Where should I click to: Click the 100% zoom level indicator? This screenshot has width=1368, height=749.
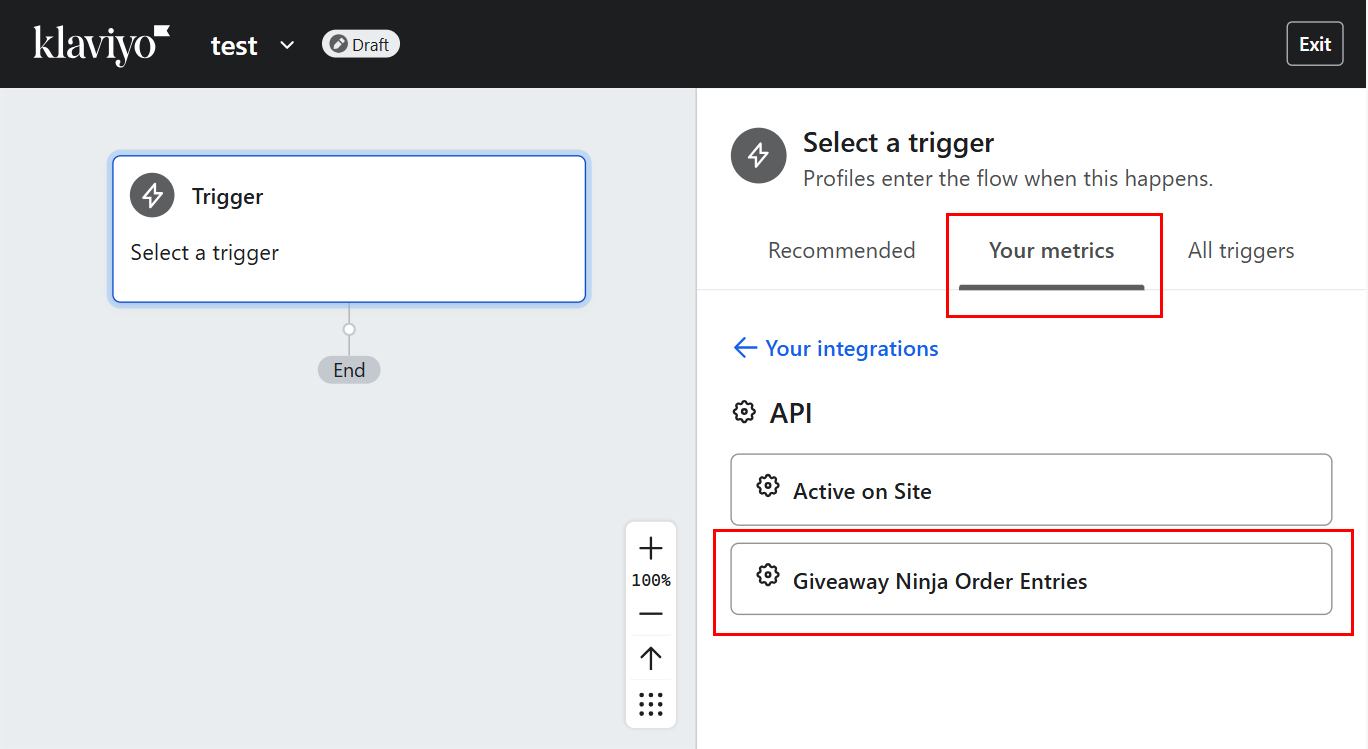[x=651, y=581]
